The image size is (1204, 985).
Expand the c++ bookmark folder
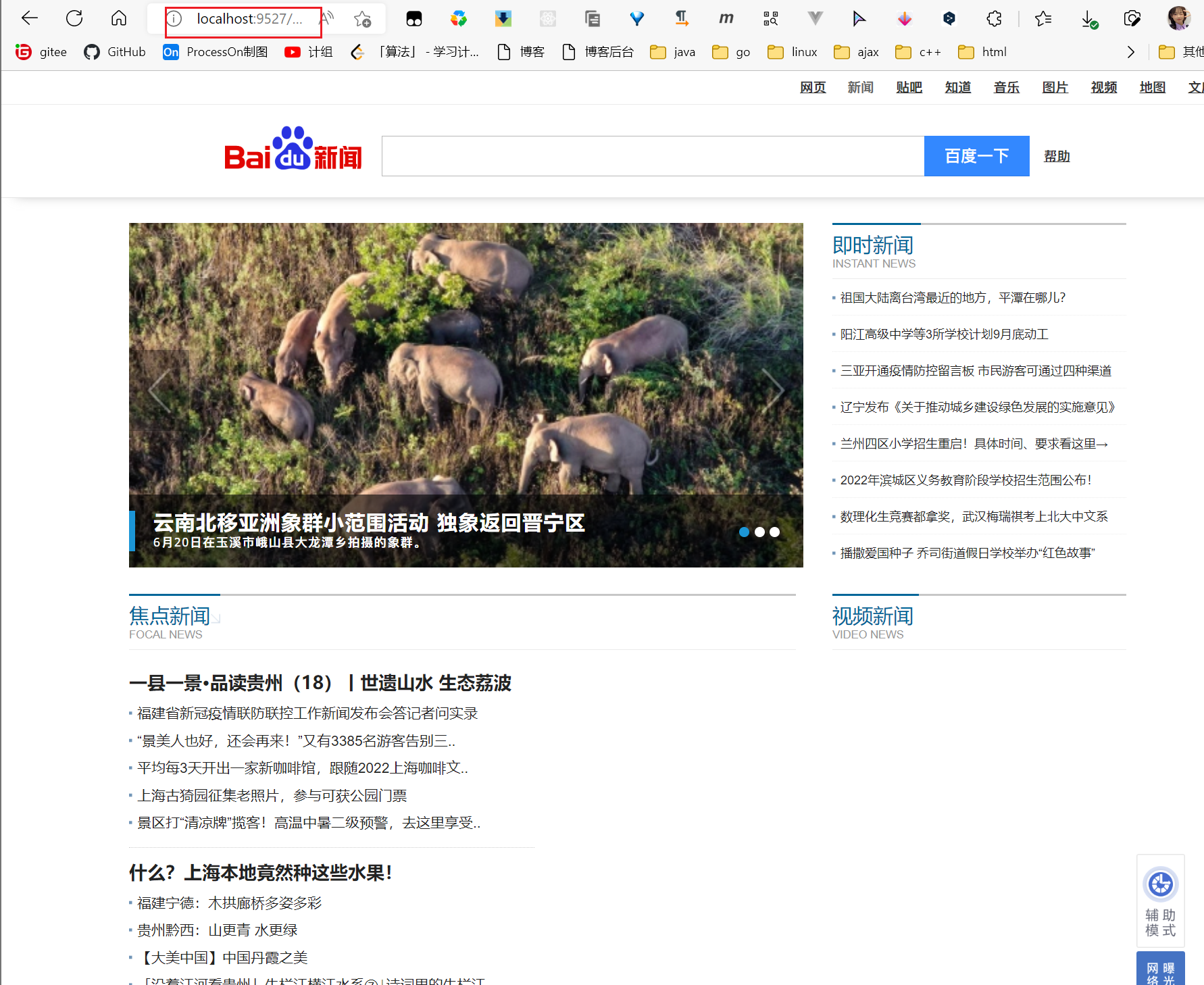tap(918, 52)
